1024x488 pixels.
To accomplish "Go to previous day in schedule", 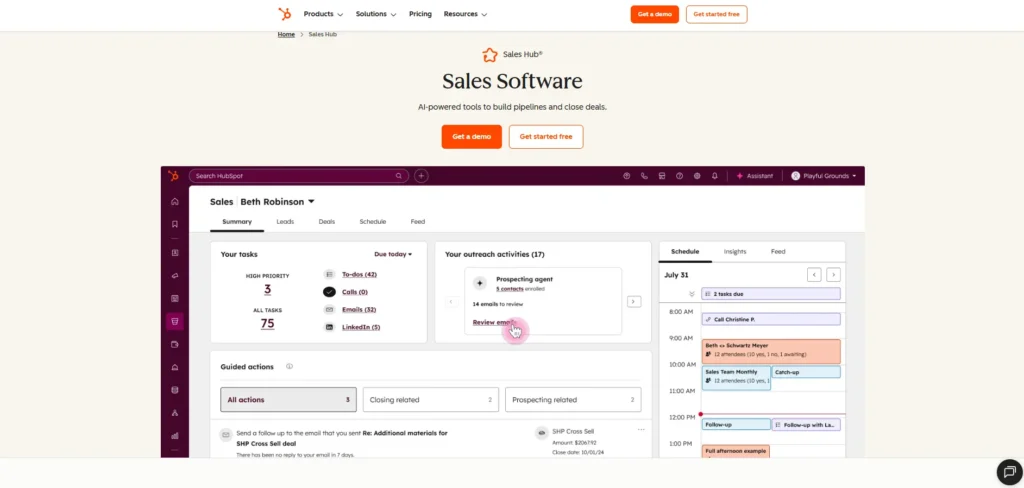I will coord(814,275).
